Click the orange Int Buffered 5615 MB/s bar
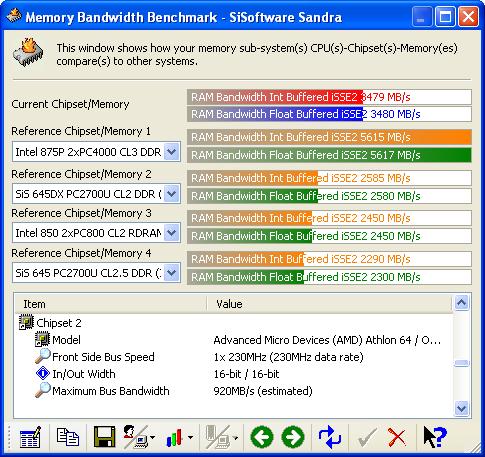The width and height of the screenshot is (485, 457). pos(329,137)
